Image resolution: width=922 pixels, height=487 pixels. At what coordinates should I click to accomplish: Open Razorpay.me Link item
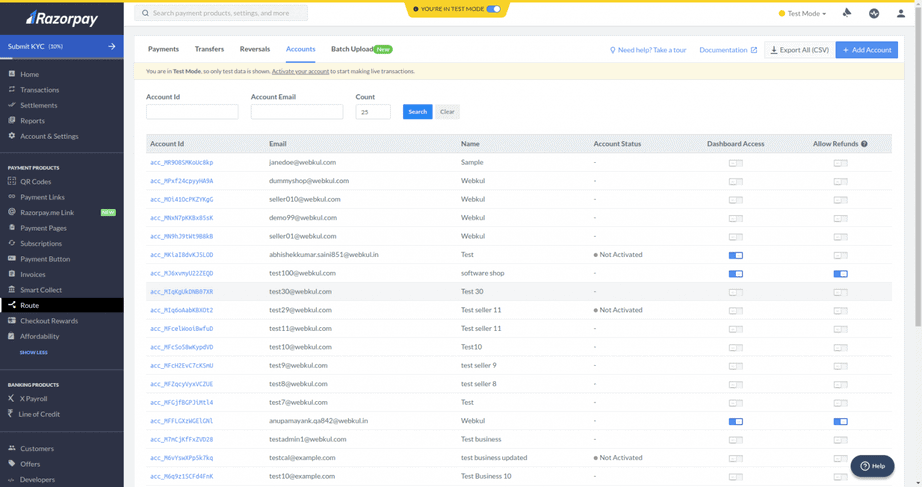(x=47, y=212)
